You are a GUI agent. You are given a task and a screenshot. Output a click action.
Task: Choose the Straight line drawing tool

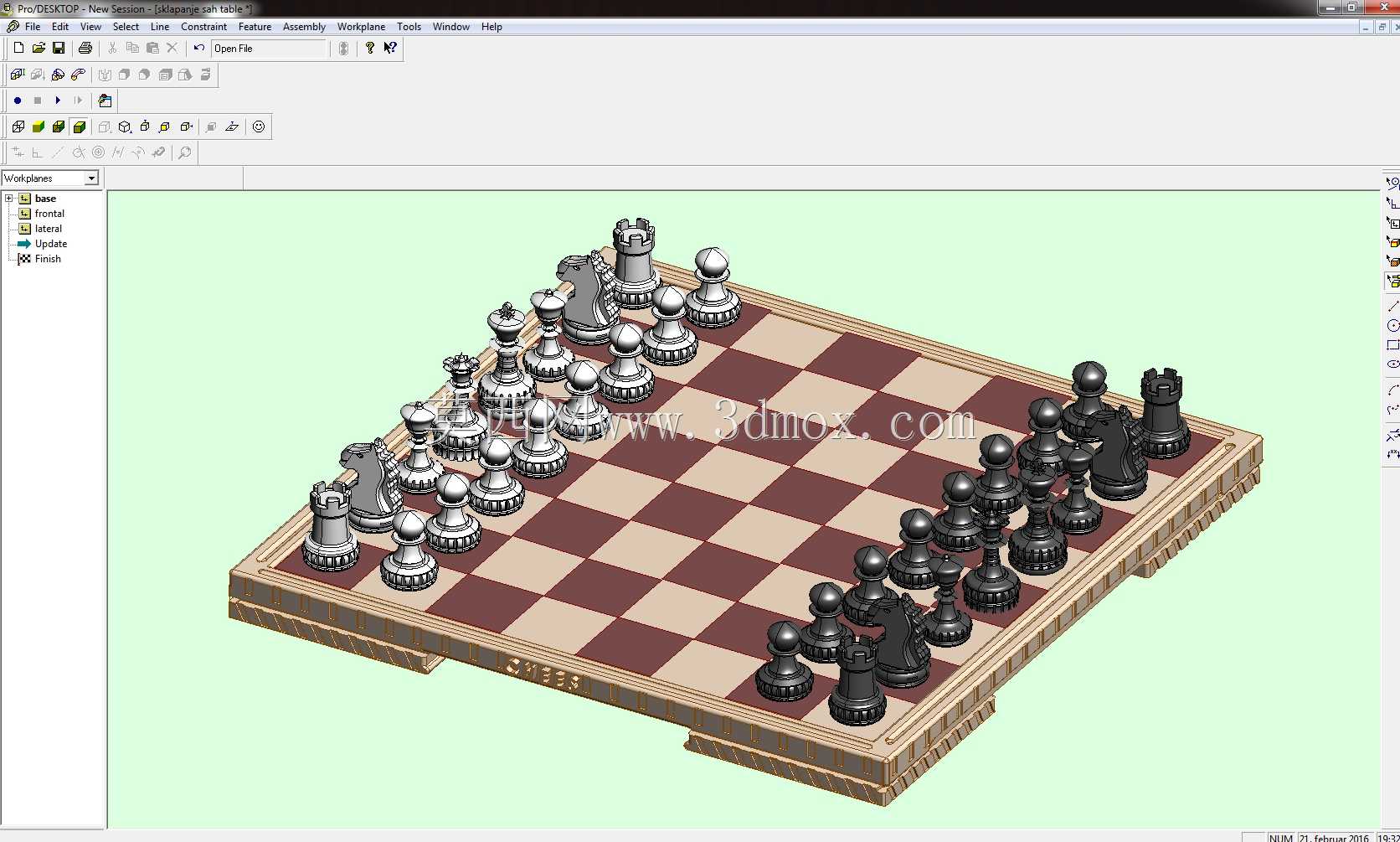(1392, 307)
